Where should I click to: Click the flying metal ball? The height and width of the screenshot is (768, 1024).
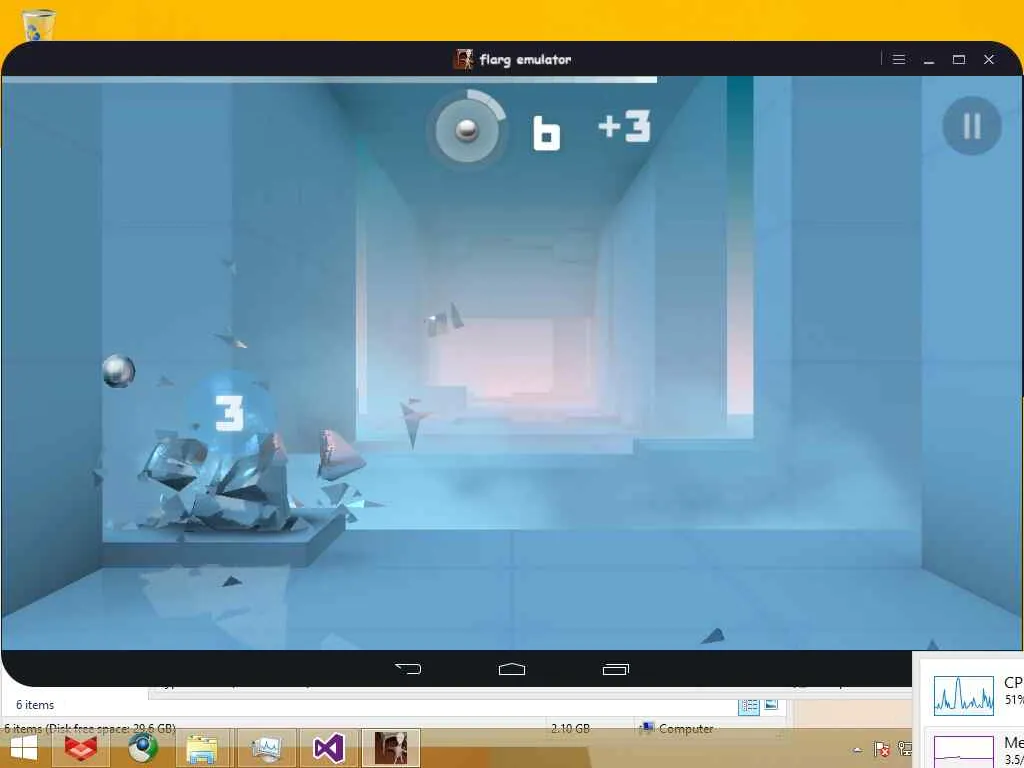(118, 371)
